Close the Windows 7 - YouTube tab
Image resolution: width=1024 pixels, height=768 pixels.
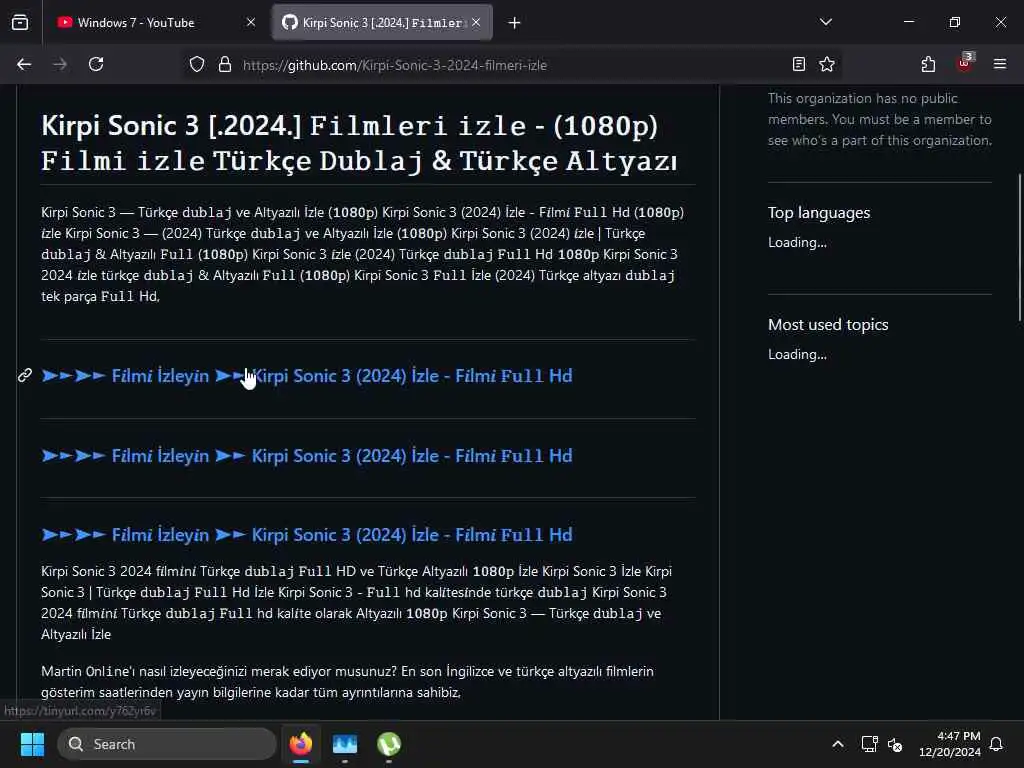tap(251, 23)
